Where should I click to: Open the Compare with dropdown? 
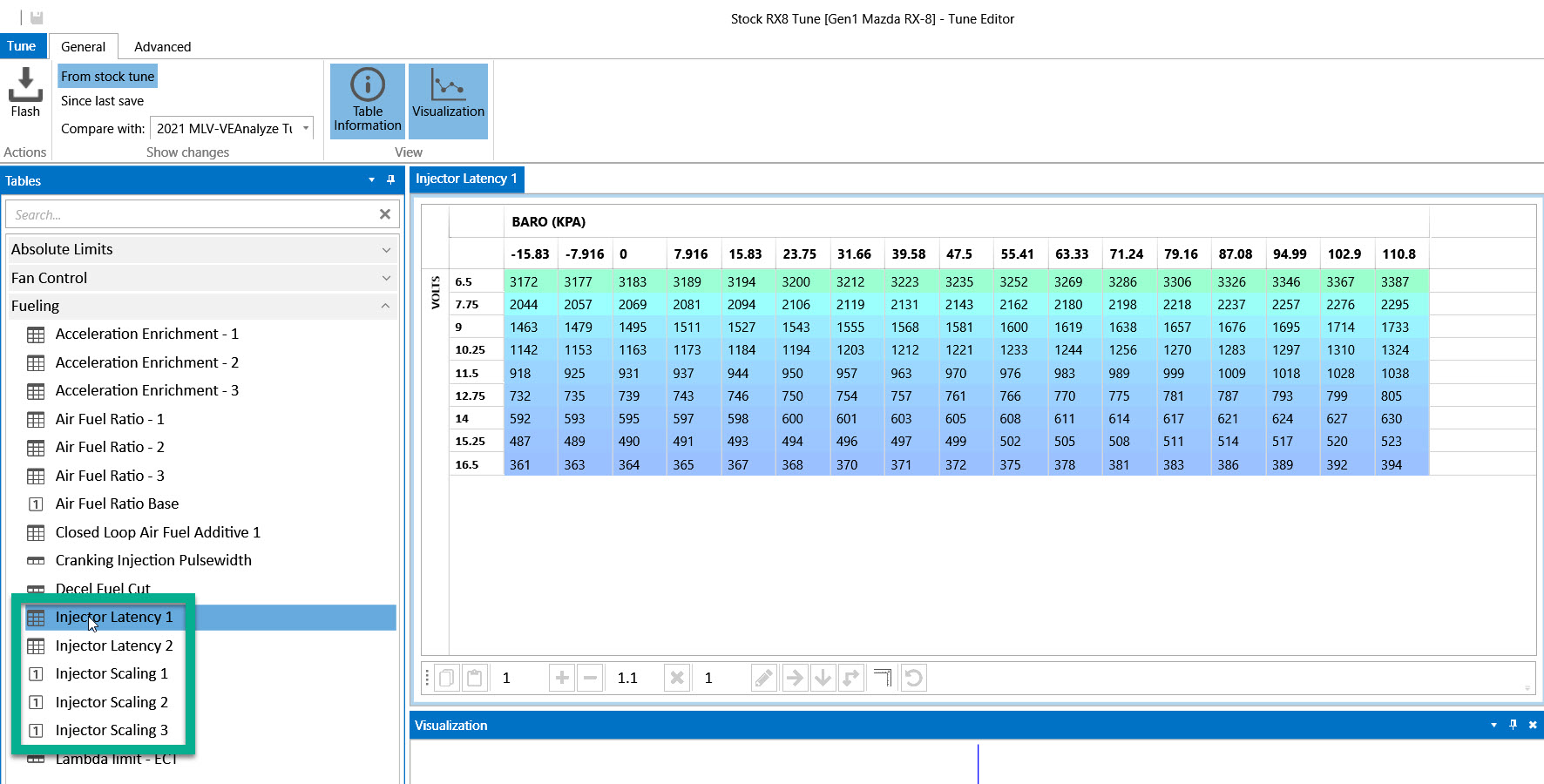coord(306,128)
